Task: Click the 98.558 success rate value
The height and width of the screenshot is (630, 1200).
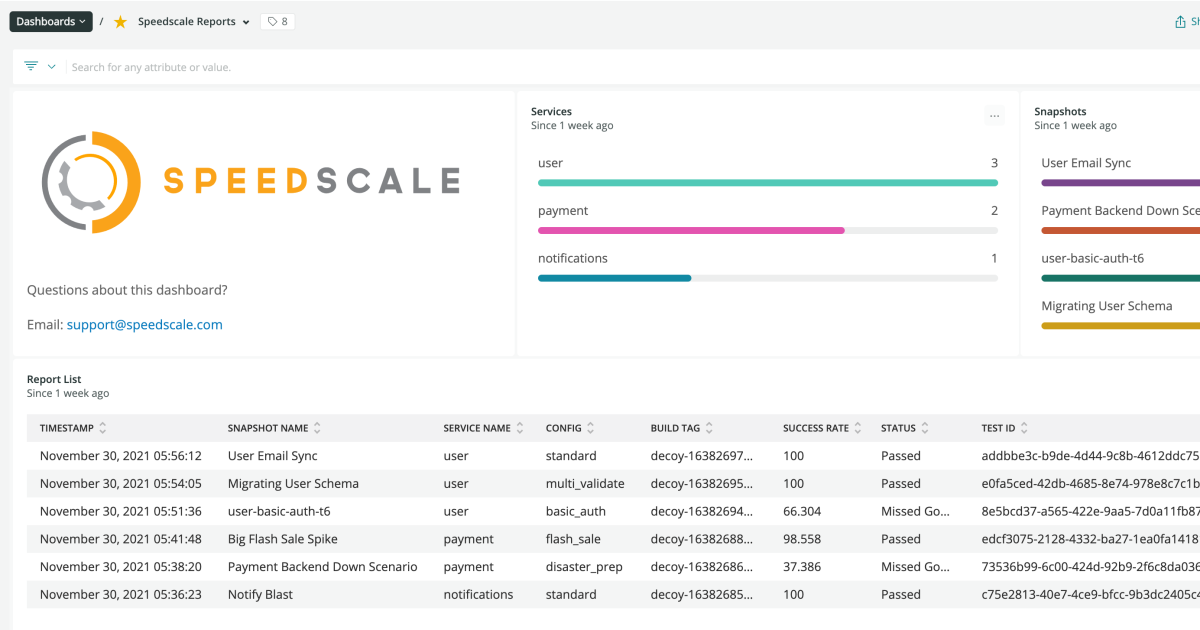Action: (x=802, y=539)
